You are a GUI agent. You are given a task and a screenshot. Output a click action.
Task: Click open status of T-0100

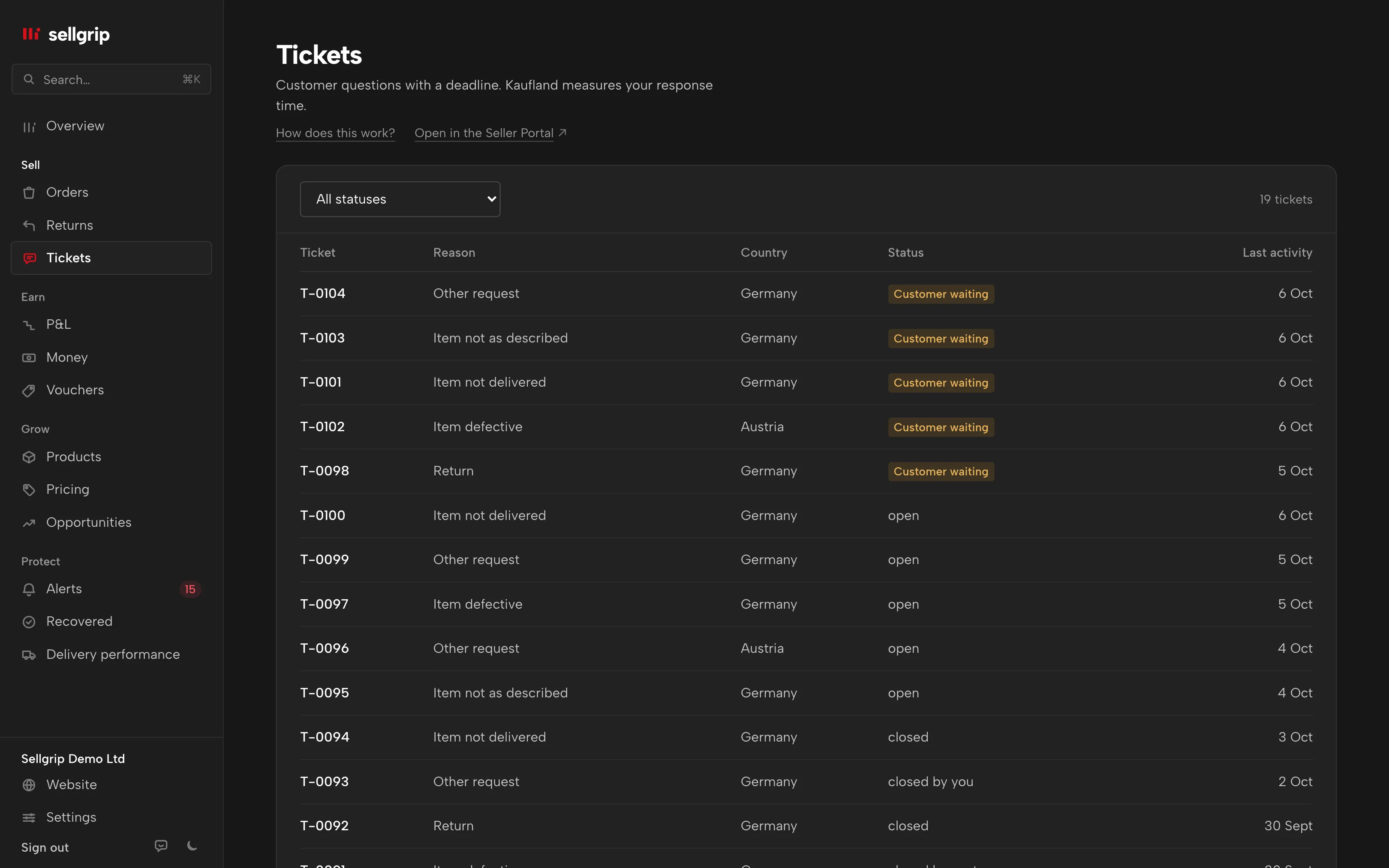pyautogui.click(x=903, y=516)
